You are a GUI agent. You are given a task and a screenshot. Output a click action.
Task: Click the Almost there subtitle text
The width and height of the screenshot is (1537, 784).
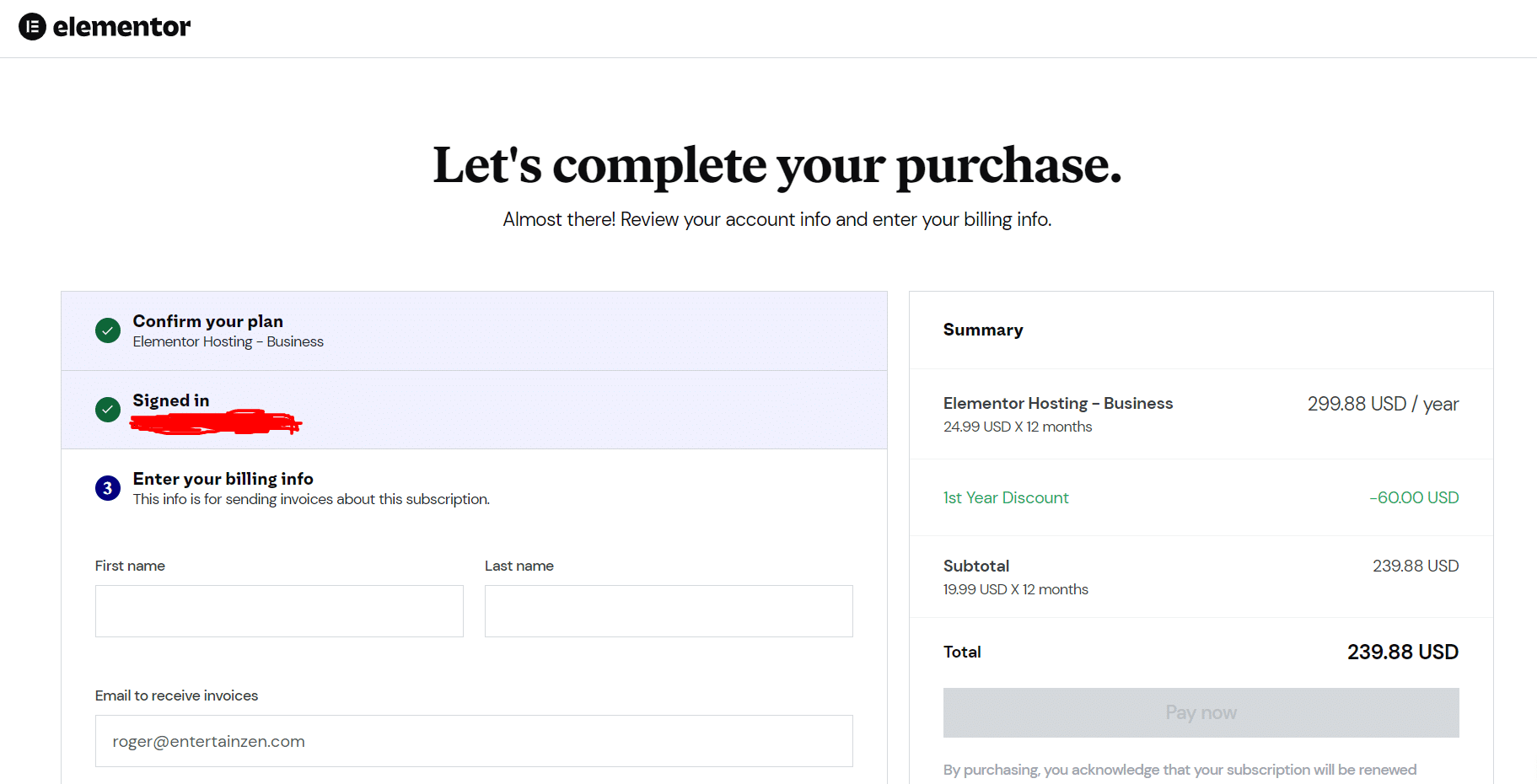[x=777, y=219]
